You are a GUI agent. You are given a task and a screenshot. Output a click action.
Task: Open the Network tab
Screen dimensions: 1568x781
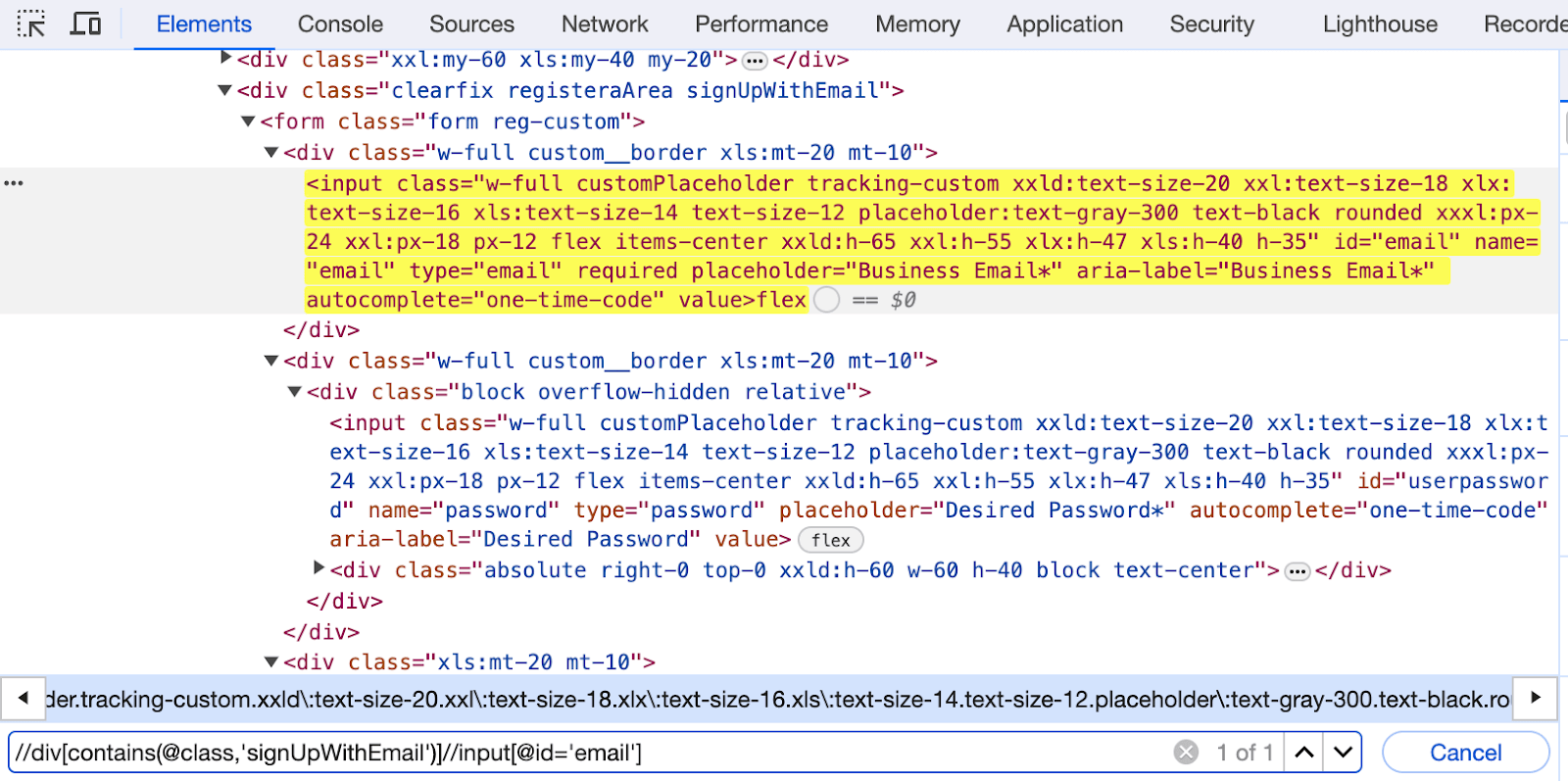605,24
